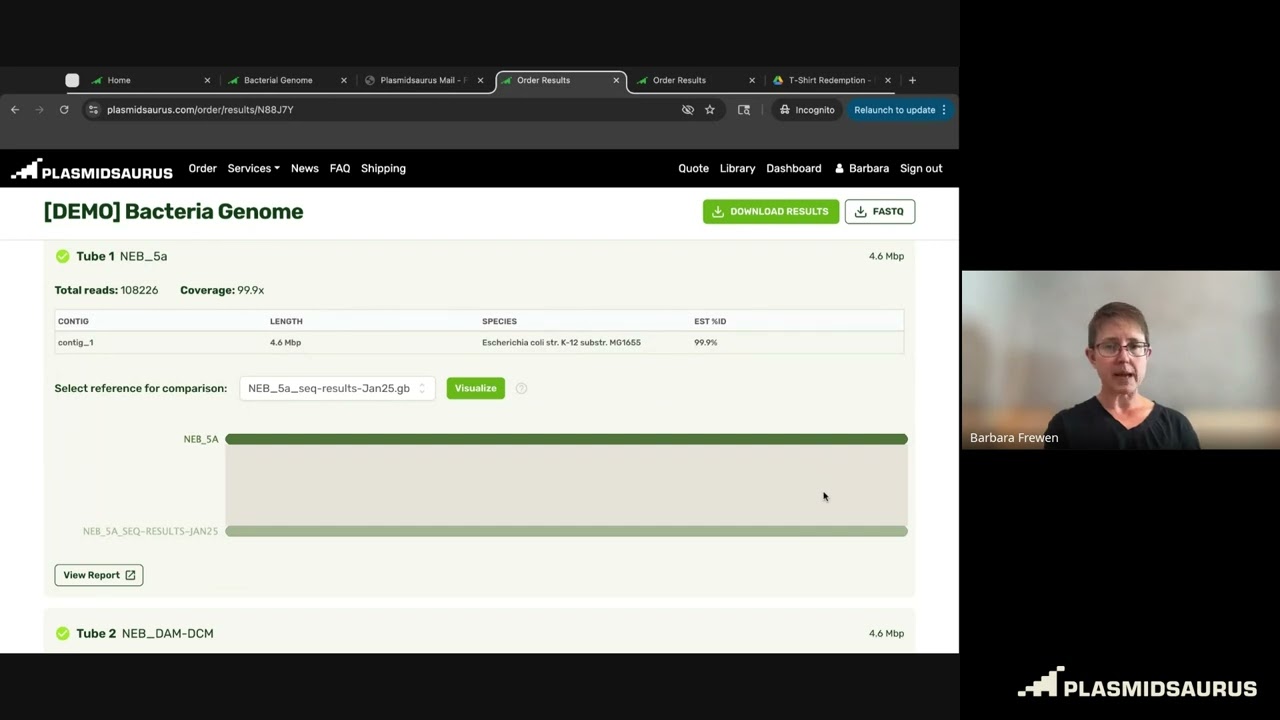Expand the Services dropdown menu
The image size is (1280, 720).
point(253,168)
